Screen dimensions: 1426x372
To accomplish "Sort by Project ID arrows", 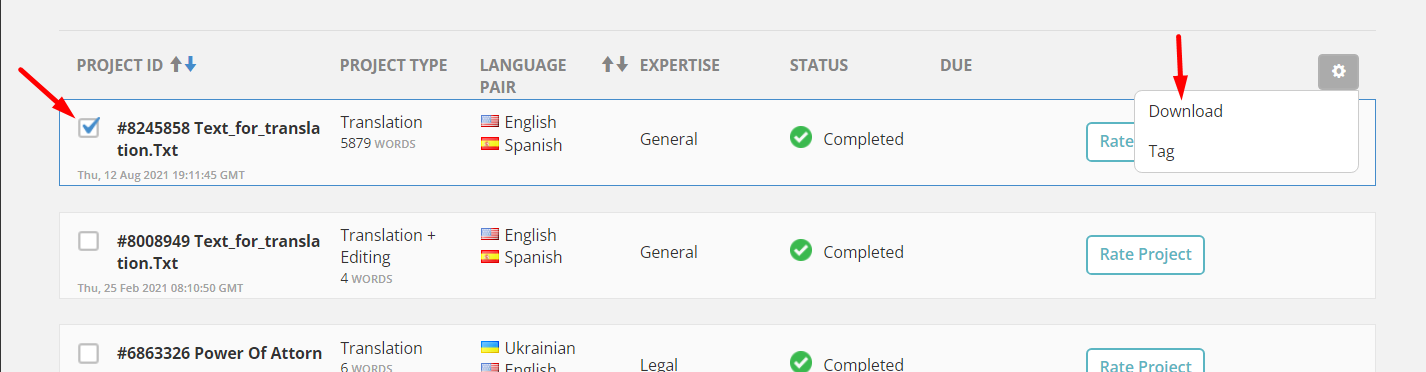I will (x=183, y=65).
